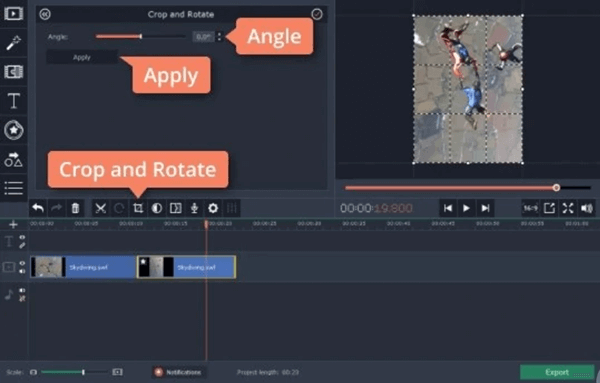Skip to next frame
The height and width of the screenshot is (383, 600).
point(486,208)
